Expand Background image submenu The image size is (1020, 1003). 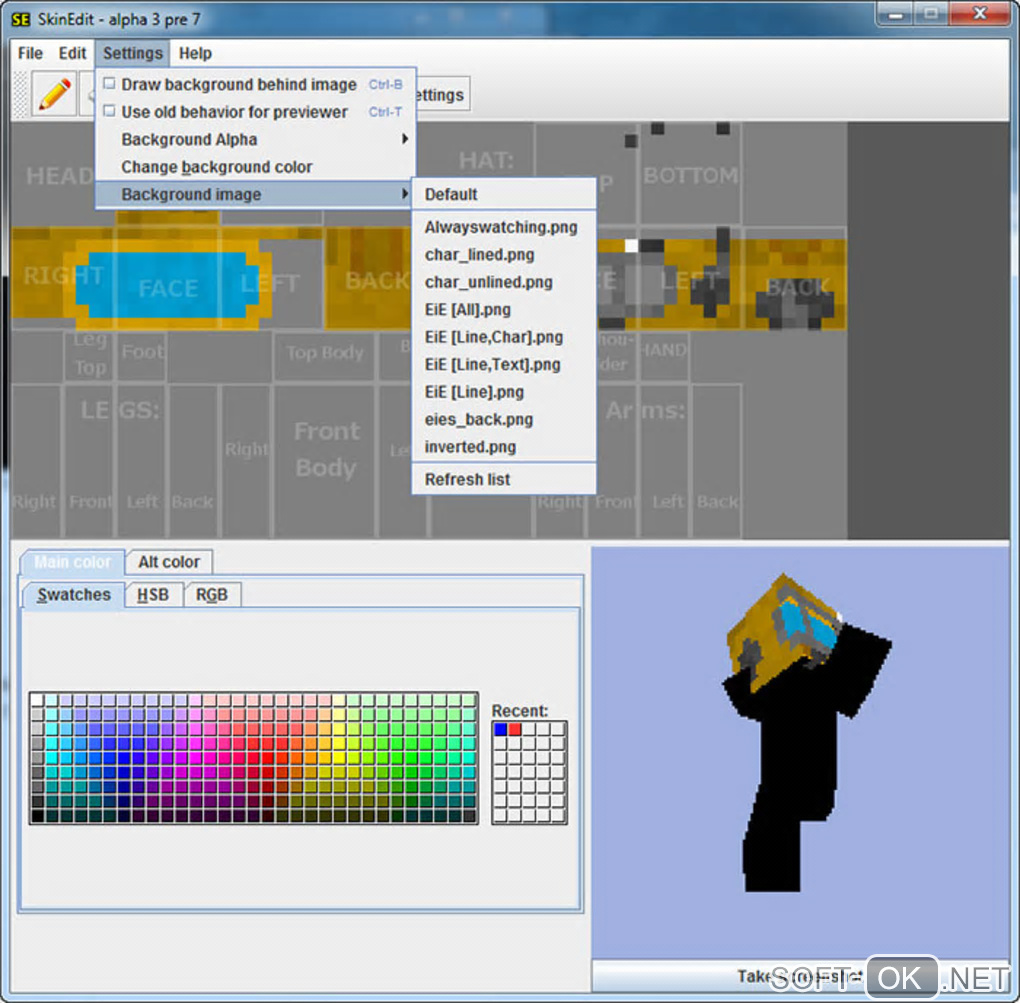coord(254,194)
